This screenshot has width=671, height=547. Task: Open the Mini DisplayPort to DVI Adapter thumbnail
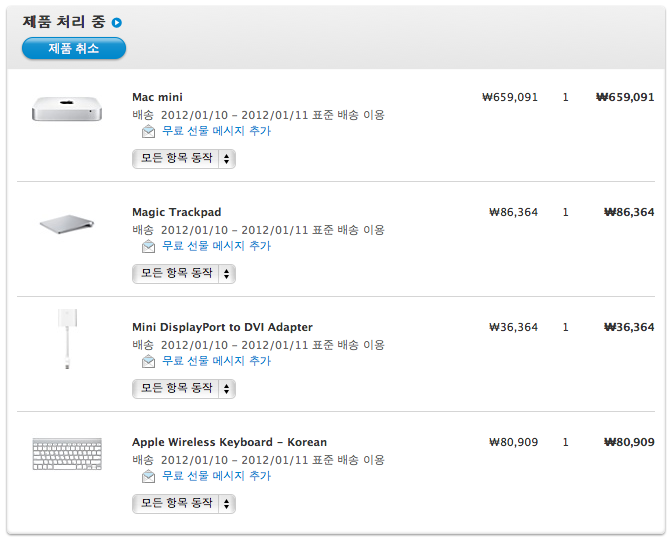click(x=68, y=339)
